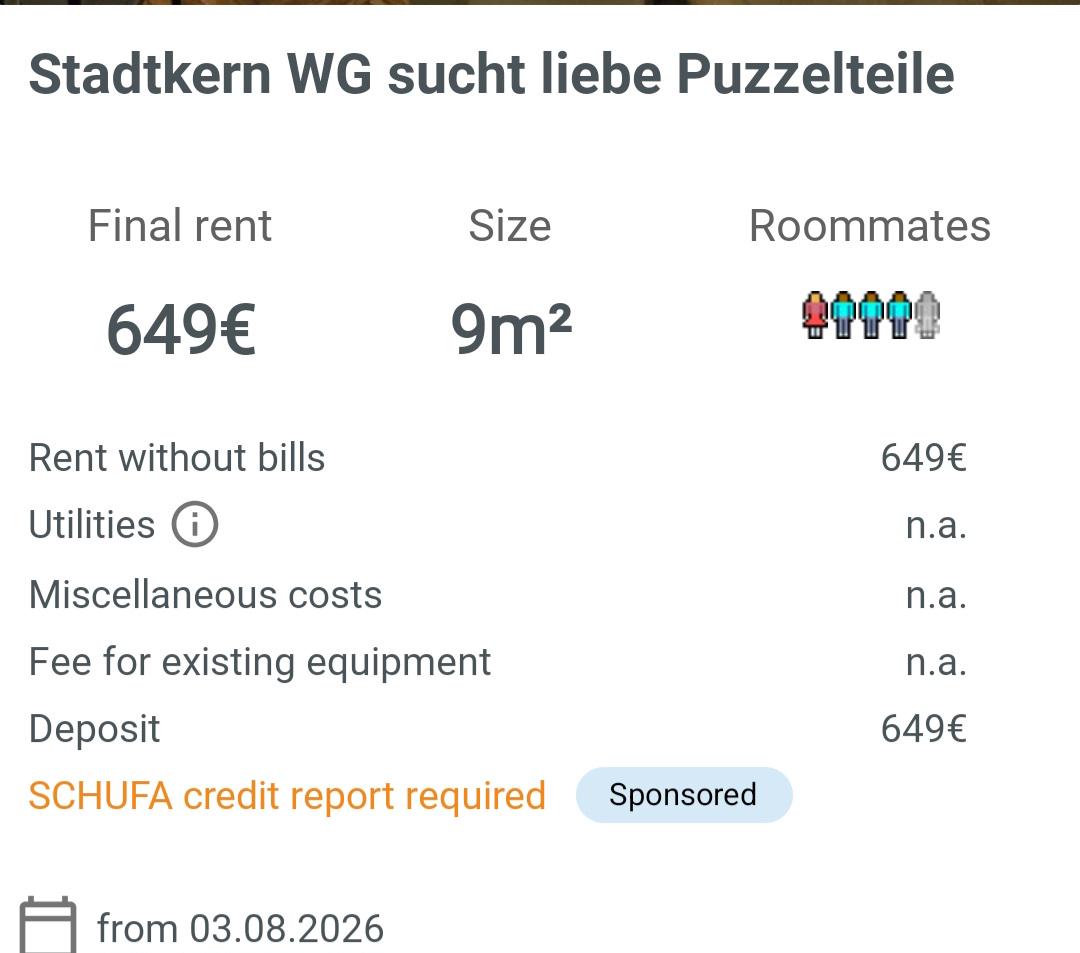This screenshot has width=1080, height=953.
Task: Open the listing title Stadtkern WG
Action: coord(492,74)
